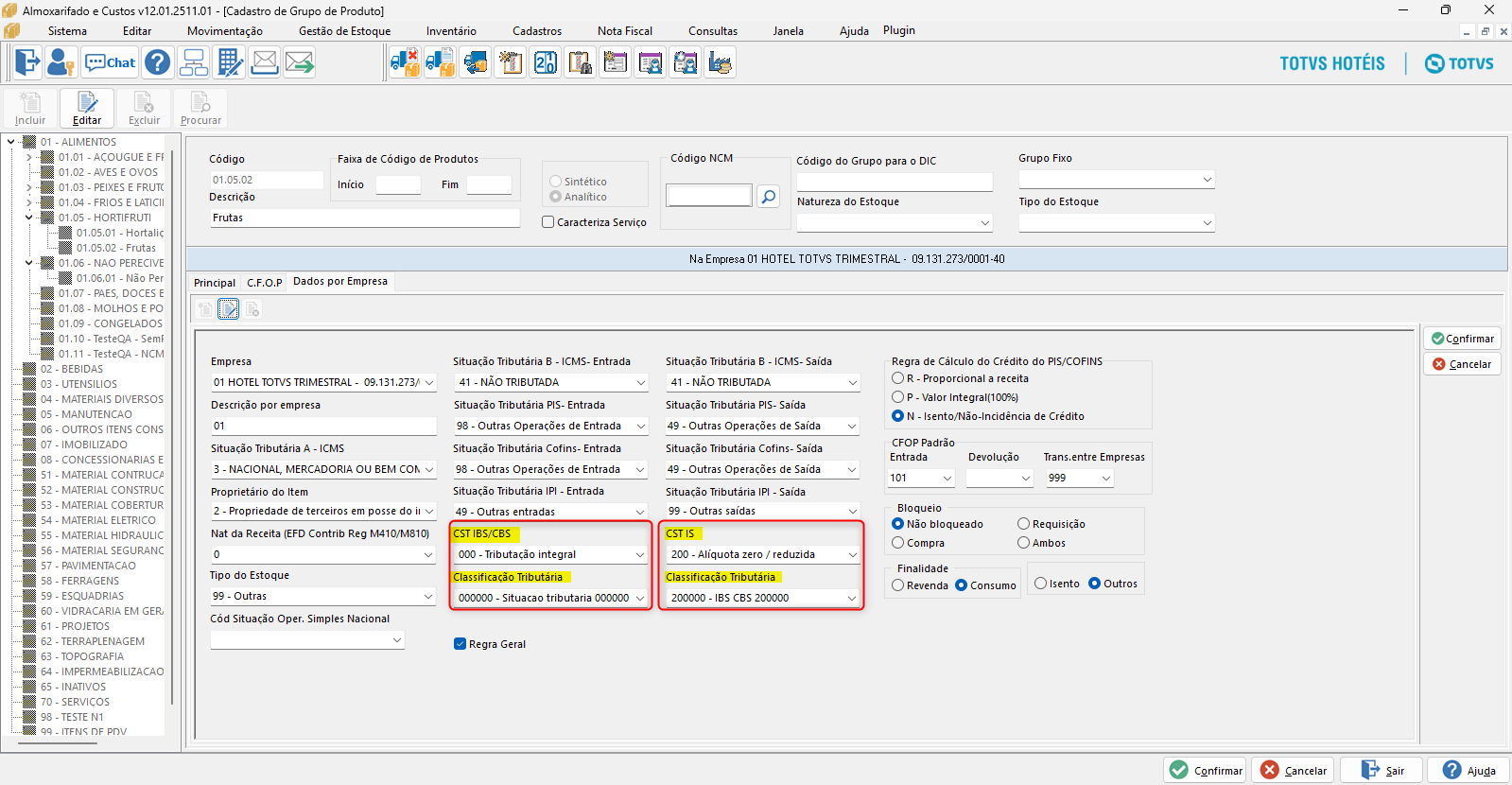Open the Gestão de Estoque menu
The height and width of the screenshot is (785, 1512).
point(344,31)
